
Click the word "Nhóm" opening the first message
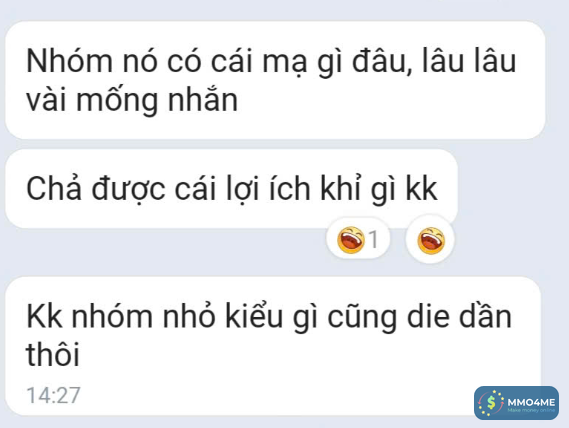coord(69,61)
